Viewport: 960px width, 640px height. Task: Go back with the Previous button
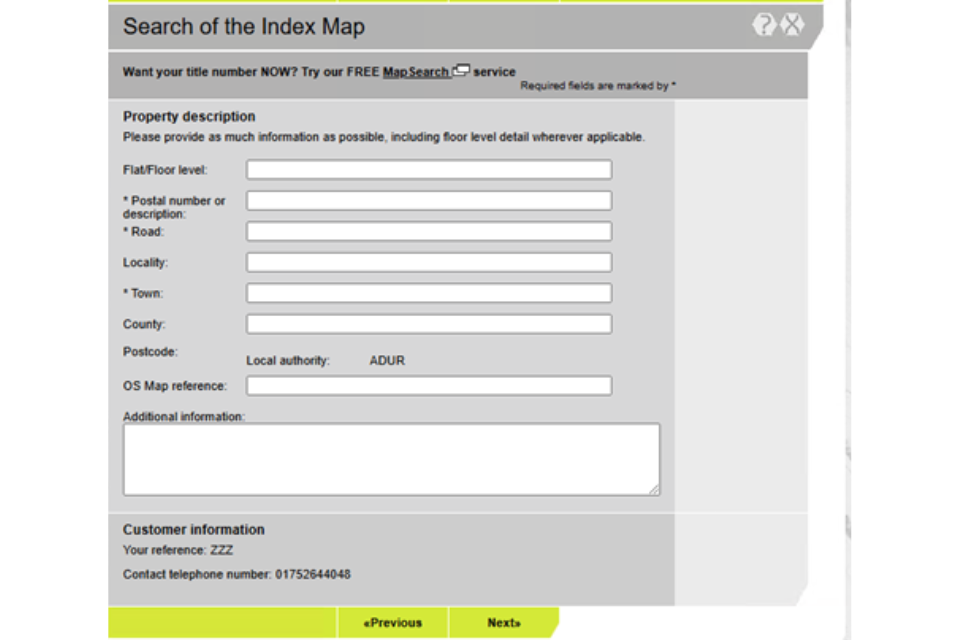click(x=392, y=623)
